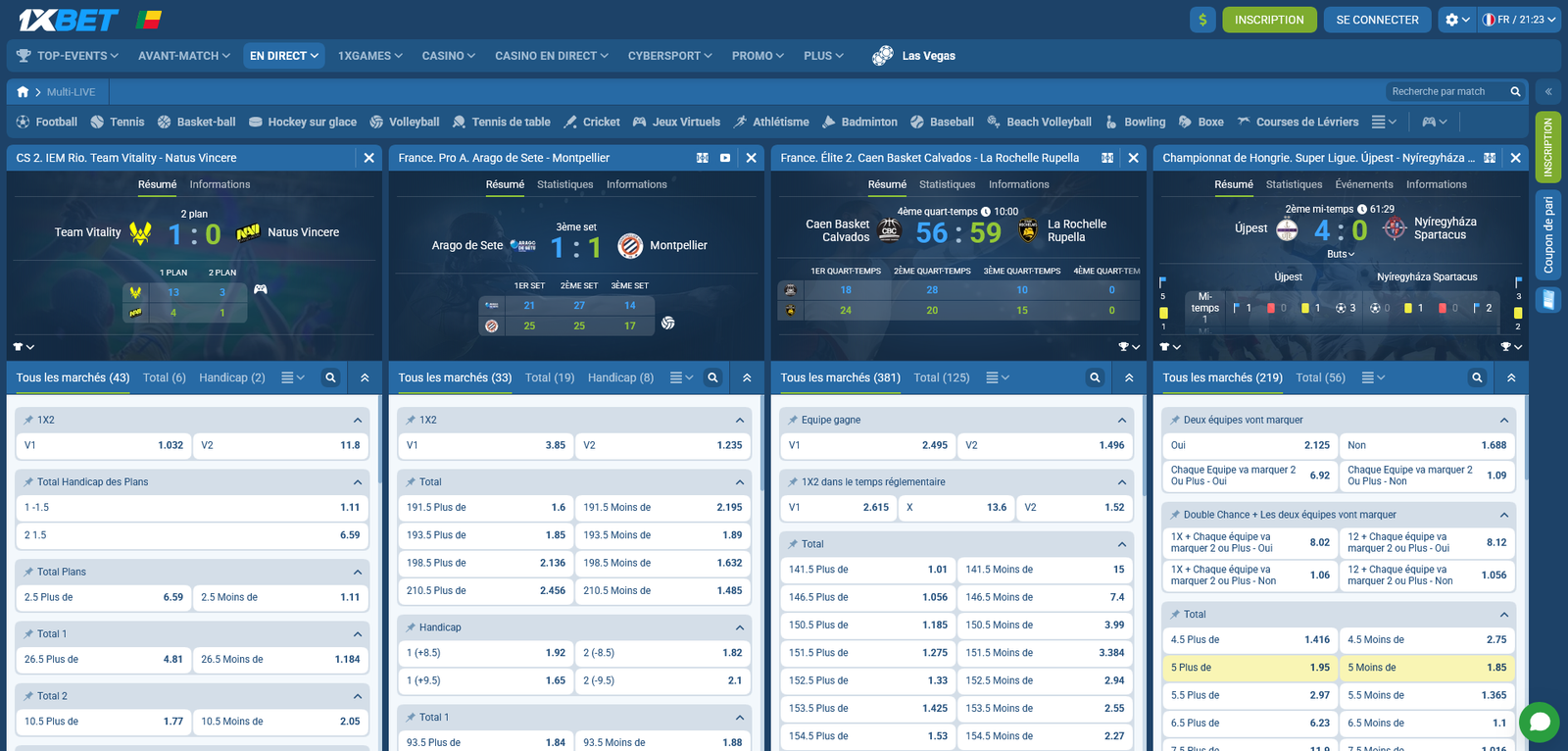Select Cricket sport category

pos(591,122)
